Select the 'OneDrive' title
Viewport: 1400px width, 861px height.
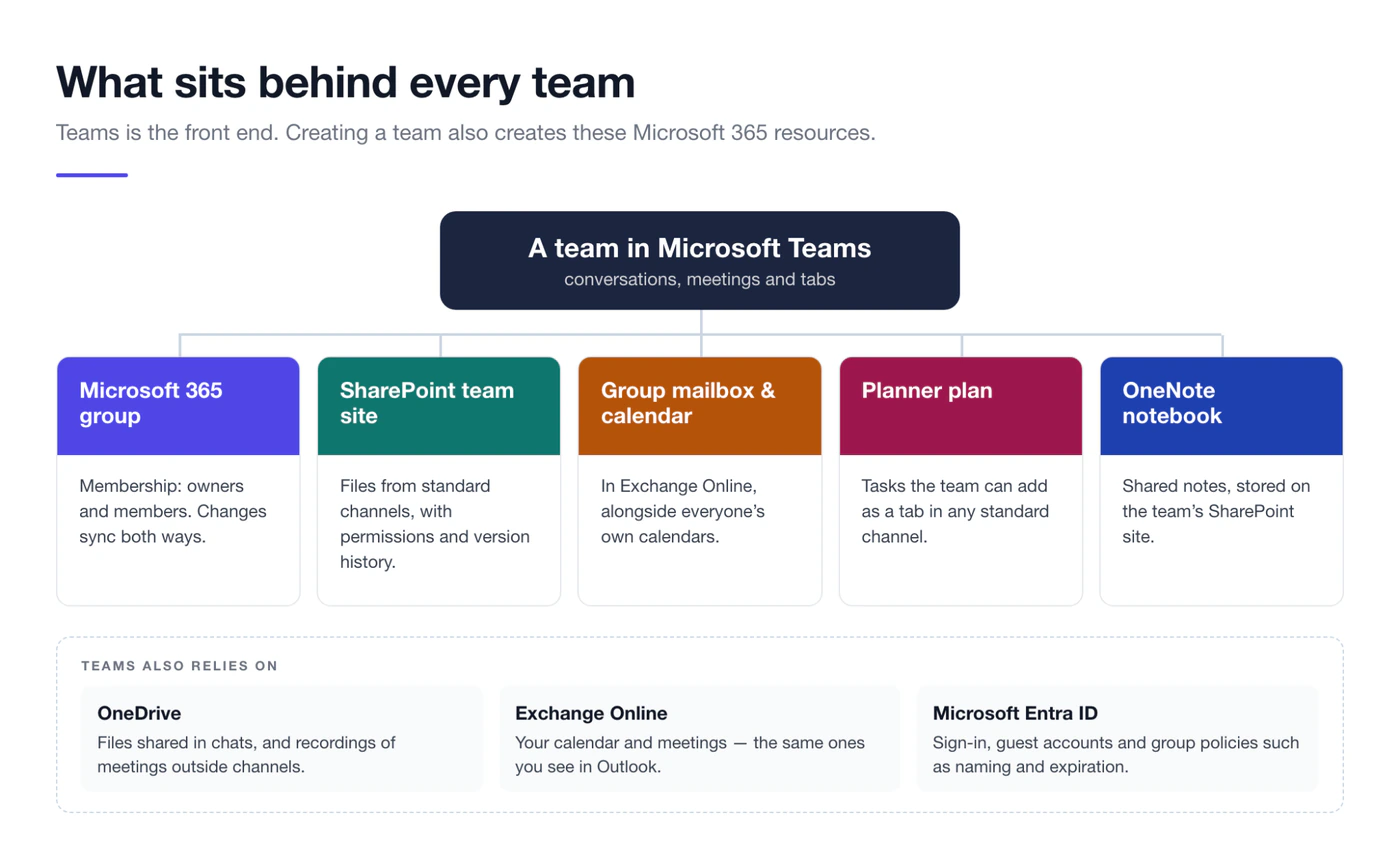pos(139,713)
